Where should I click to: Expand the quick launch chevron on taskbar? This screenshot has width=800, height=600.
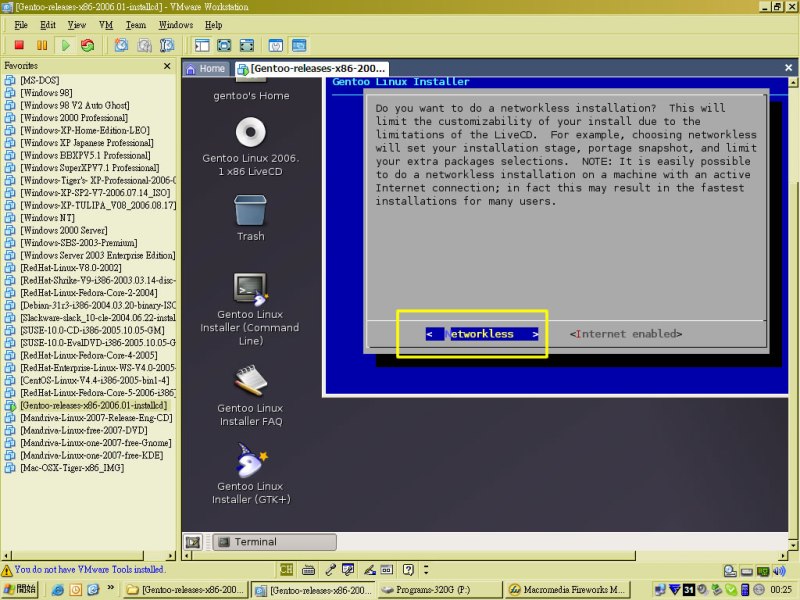pyautogui.click(x=110, y=588)
